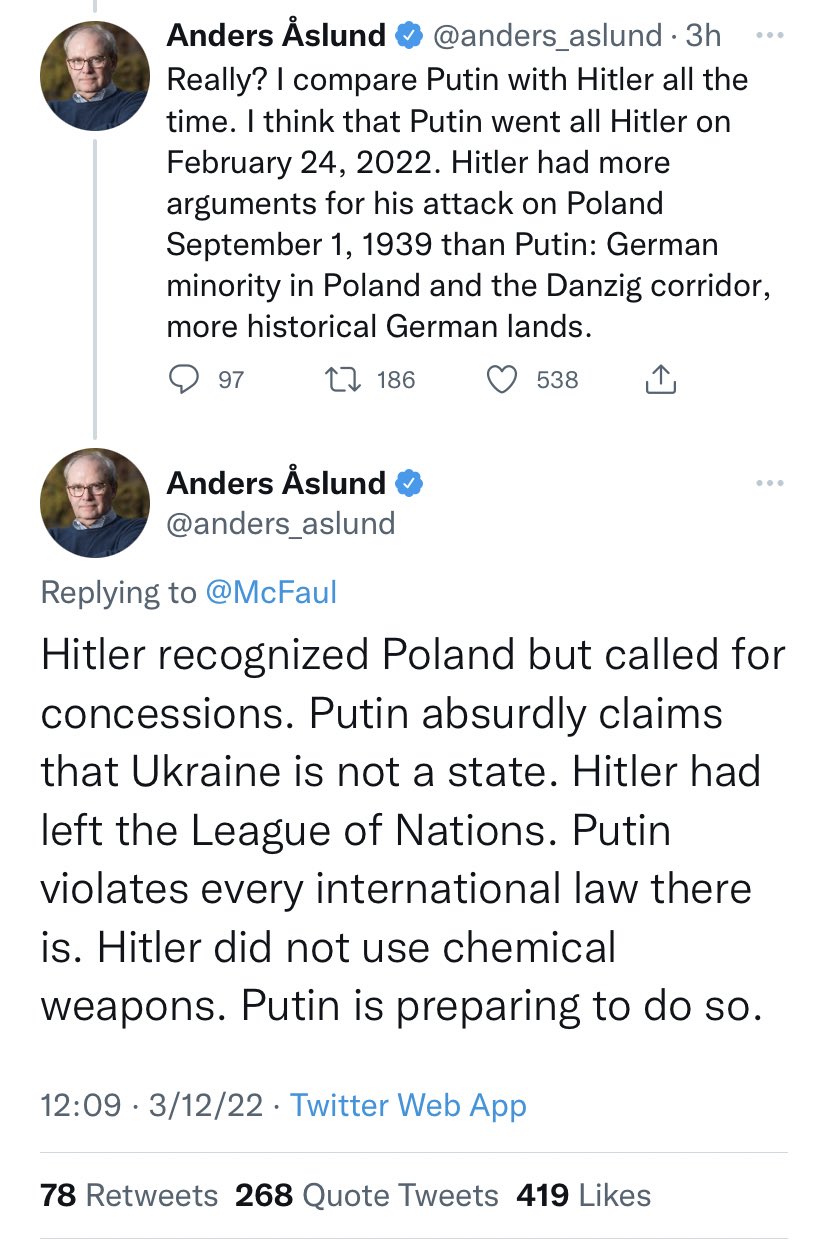Click the reply bubble icon showing 97
This screenshot has width=827, height=1255.
181,380
